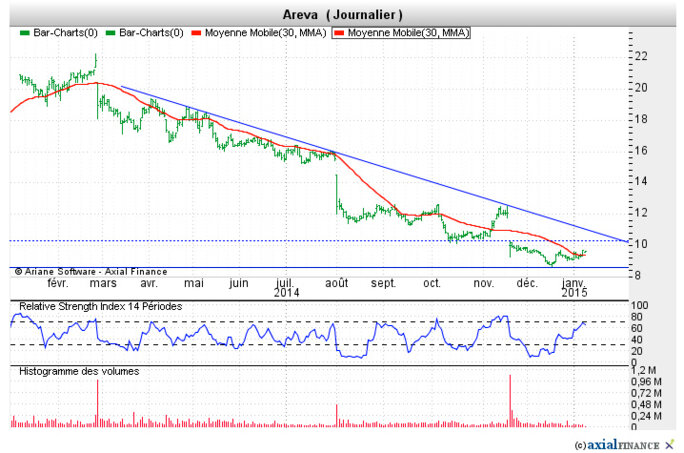Image resolution: width=684 pixels, height=453 pixels.
Task: Click the tallest red volume spike in December
Action: click(x=511, y=398)
